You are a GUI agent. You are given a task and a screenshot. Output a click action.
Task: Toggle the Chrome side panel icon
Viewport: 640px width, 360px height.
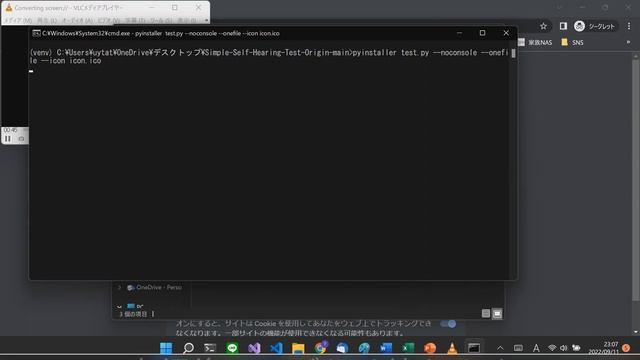tap(563, 26)
